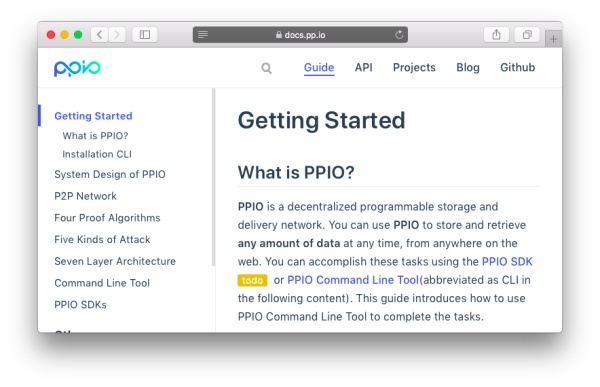Open PPIO SDKs sidebar page
The height and width of the screenshot is (387, 600).
pos(80,305)
